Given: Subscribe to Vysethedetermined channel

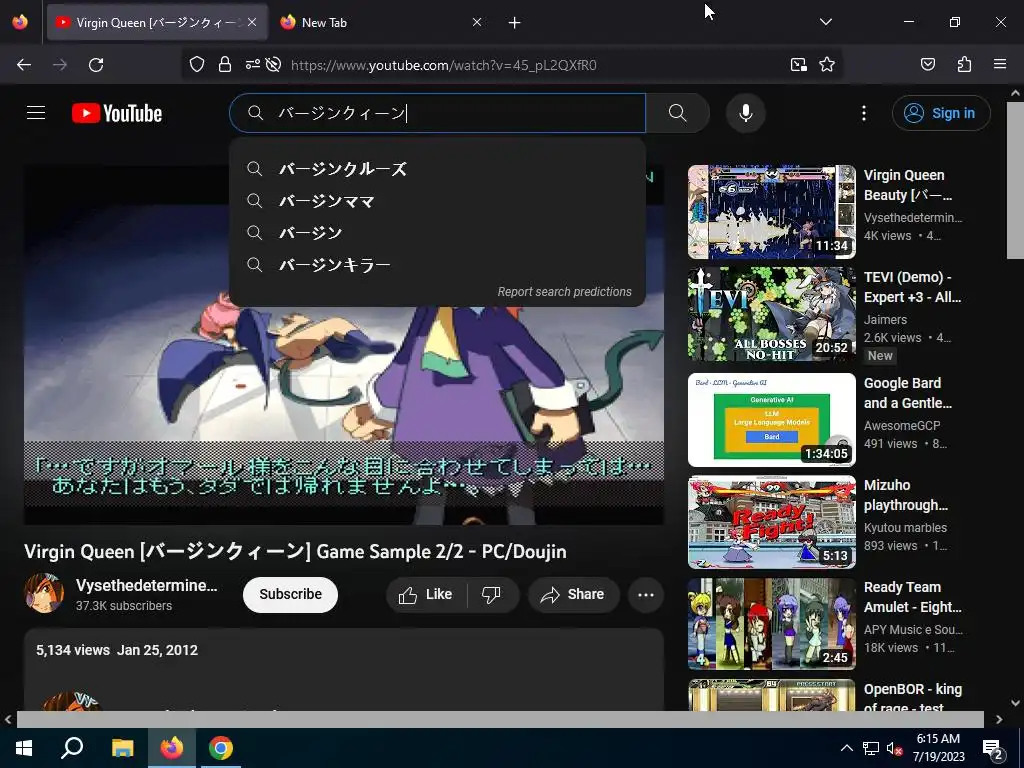Looking at the screenshot, I should (x=290, y=594).
